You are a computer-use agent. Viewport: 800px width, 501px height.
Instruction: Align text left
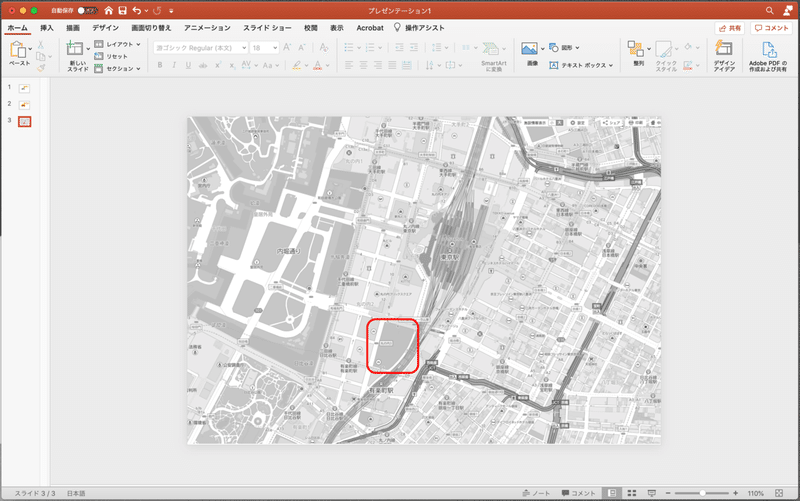click(349, 65)
